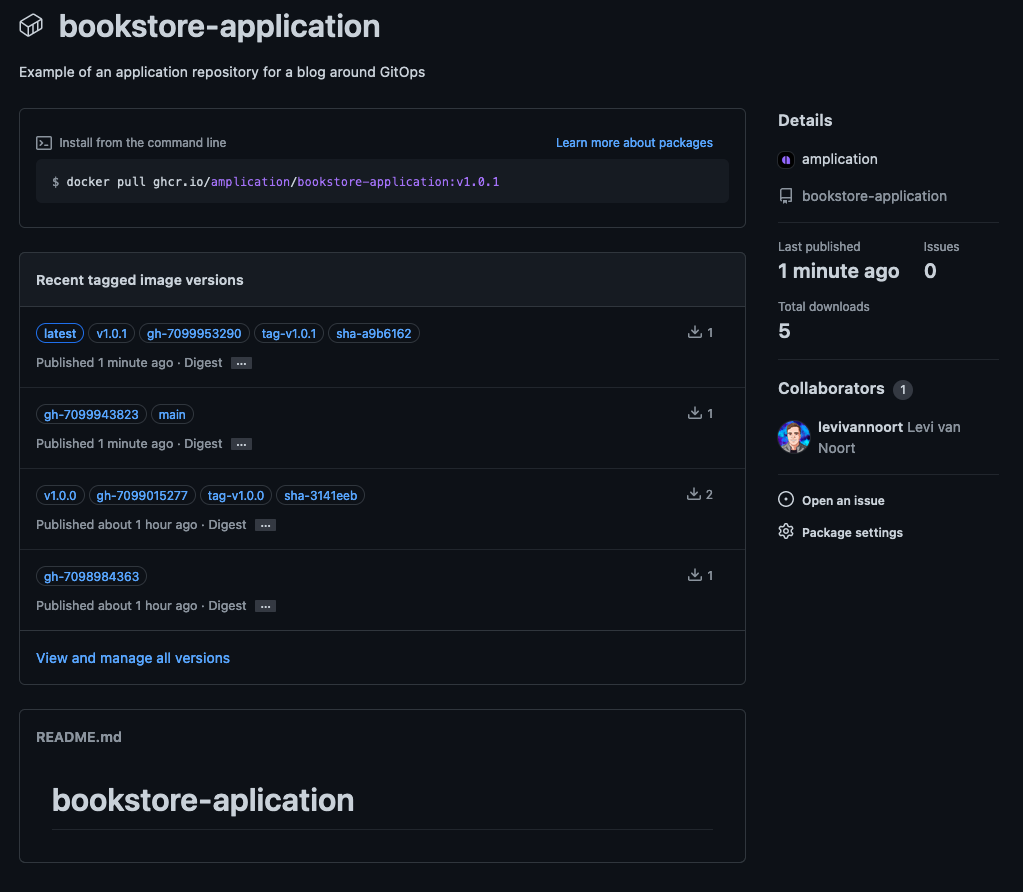This screenshot has height=892, width=1023.
Task: Click the download icon in the gh-7098984363 row
Action: [695, 575]
